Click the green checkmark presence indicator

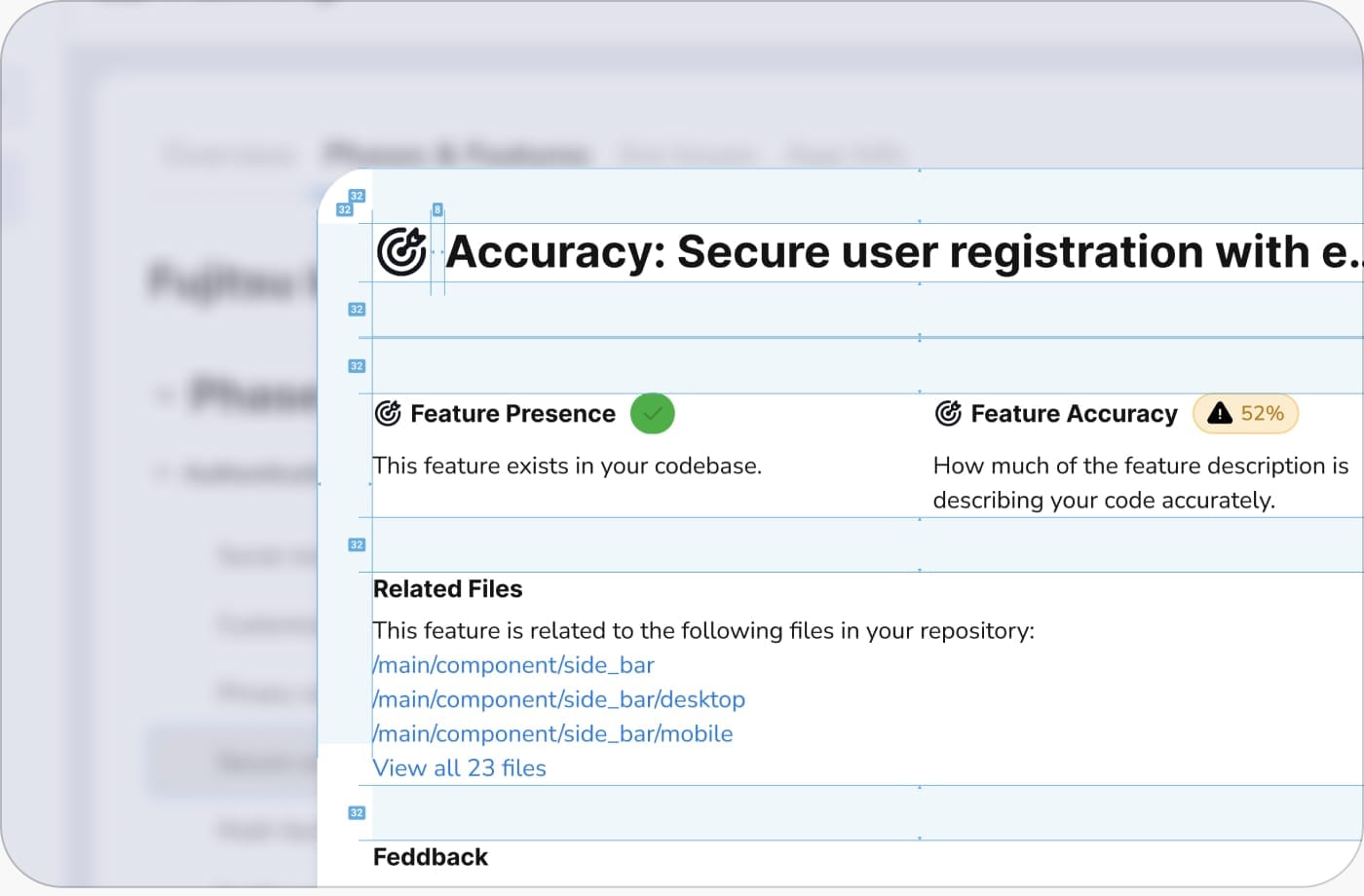652,414
